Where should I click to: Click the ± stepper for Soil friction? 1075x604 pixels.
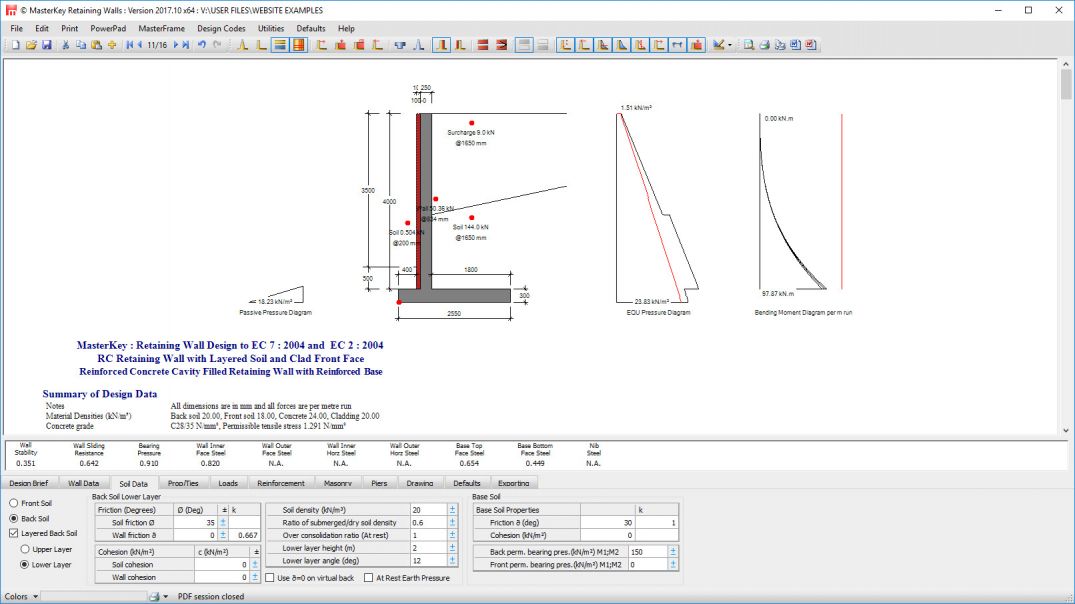coord(224,522)
